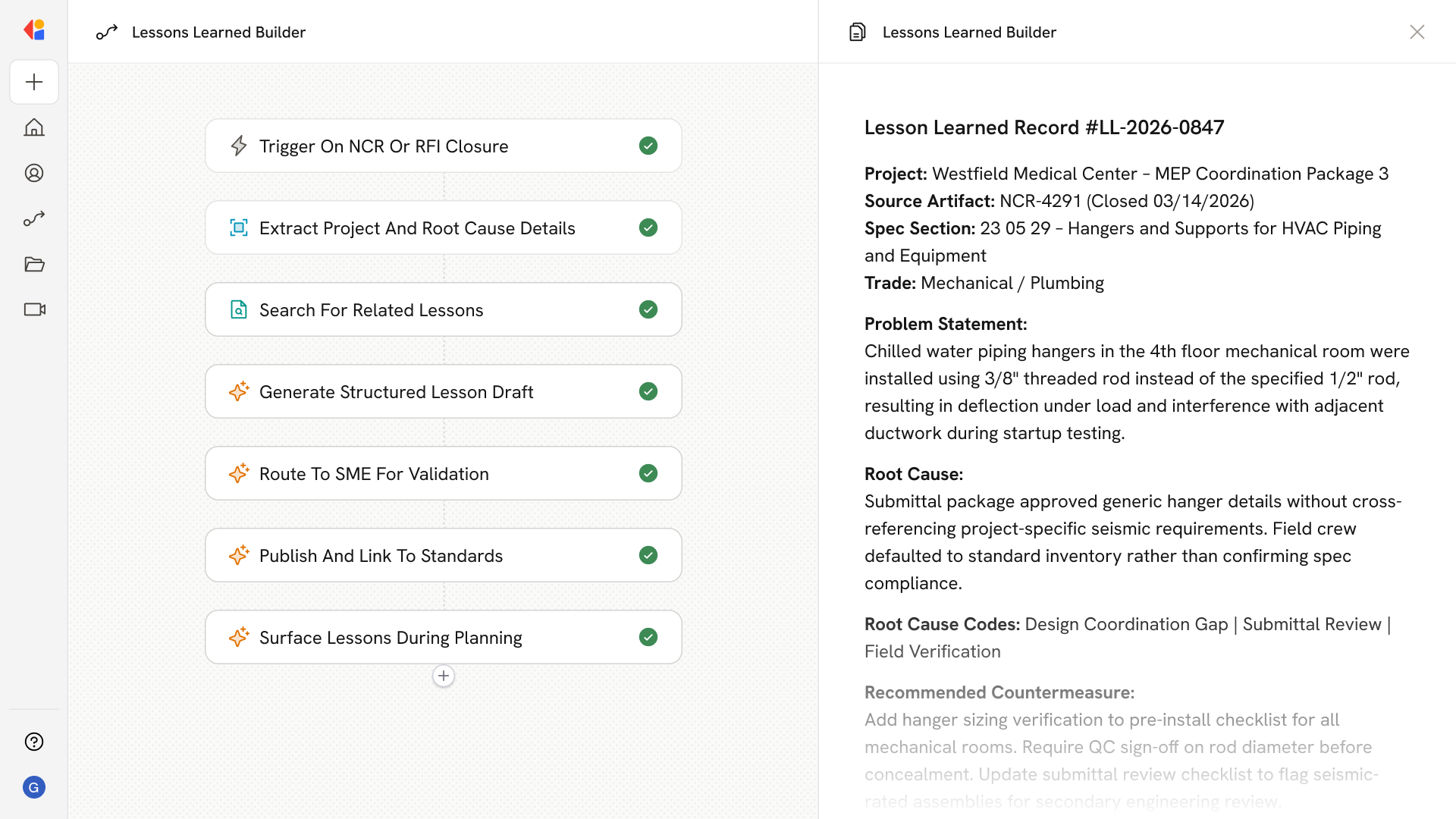
Task: Open the workflows path icon in sidebar
Action: (x=34, y=218)
